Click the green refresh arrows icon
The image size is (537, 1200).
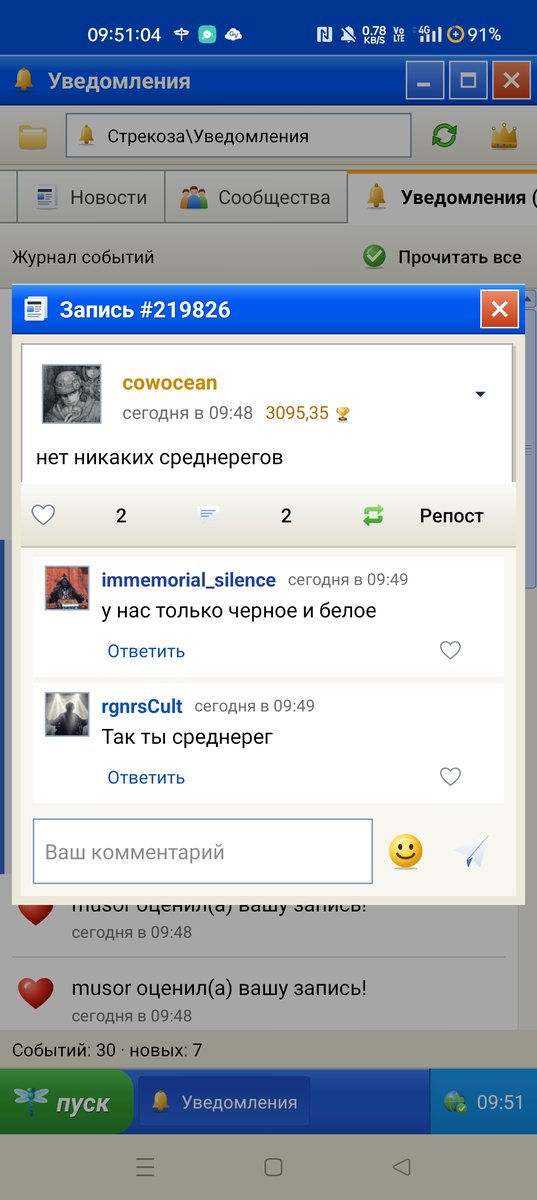444,136
